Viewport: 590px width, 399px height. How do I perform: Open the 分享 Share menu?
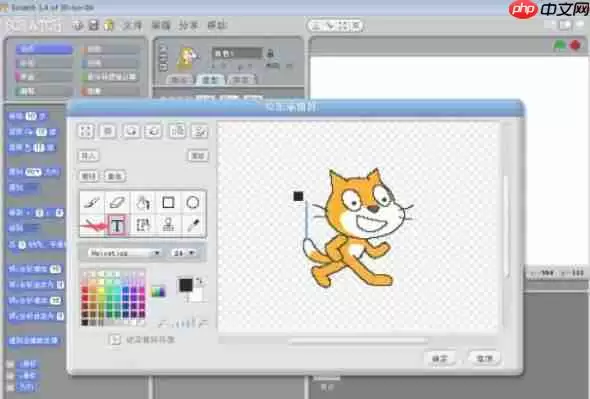(x=188, y=26)
